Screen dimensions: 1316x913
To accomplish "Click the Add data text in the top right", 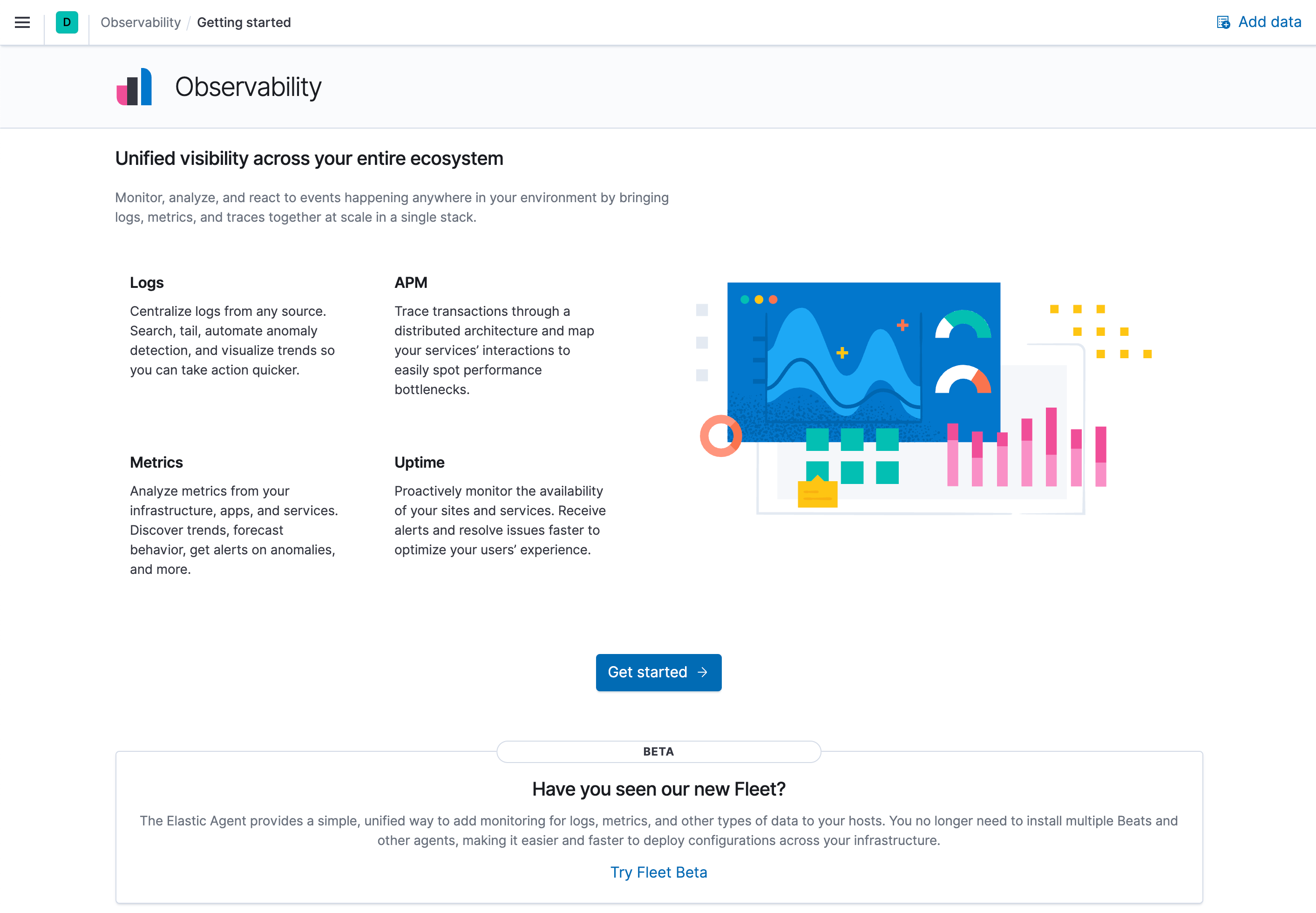I will point(1269,22).
